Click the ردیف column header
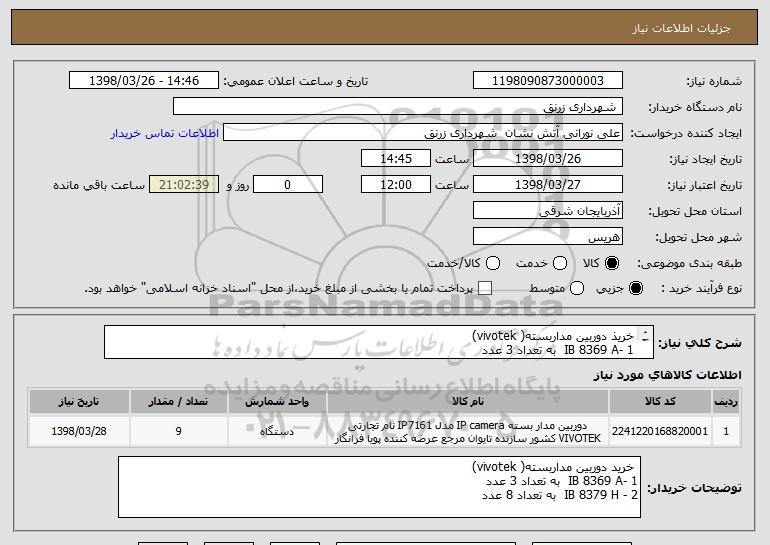The width and height of the screenshot is (770, 545). pyautogui.click(x=726, y=402)
